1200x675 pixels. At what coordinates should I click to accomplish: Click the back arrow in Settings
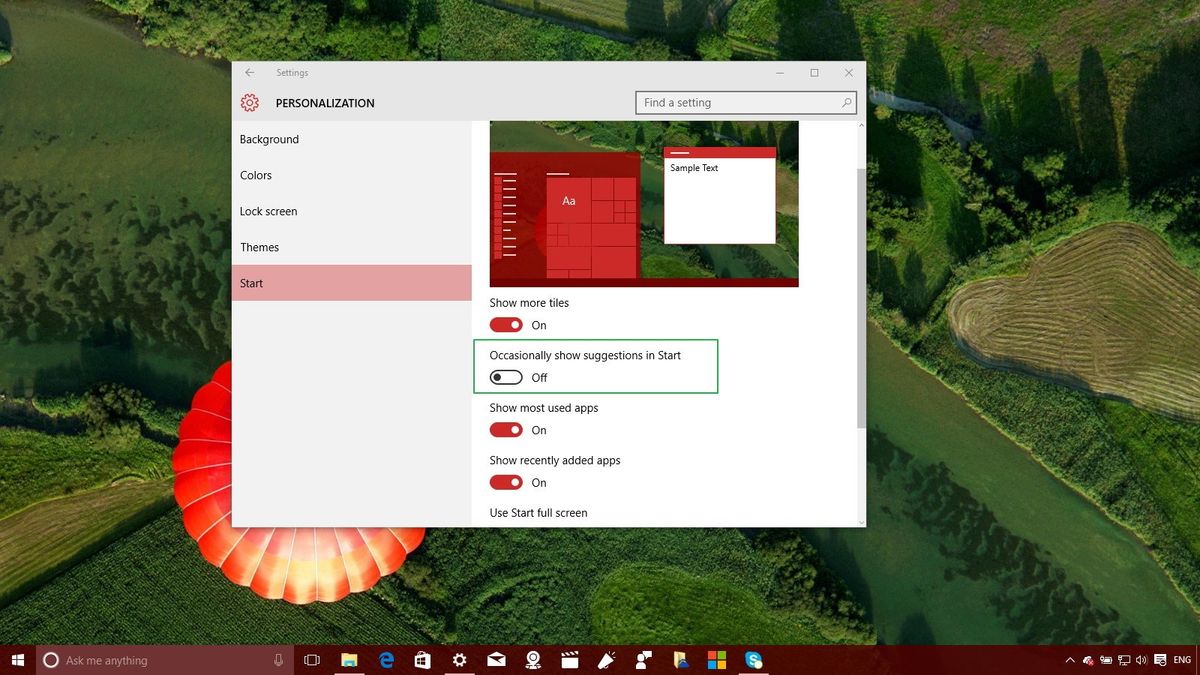coord(249,72)
